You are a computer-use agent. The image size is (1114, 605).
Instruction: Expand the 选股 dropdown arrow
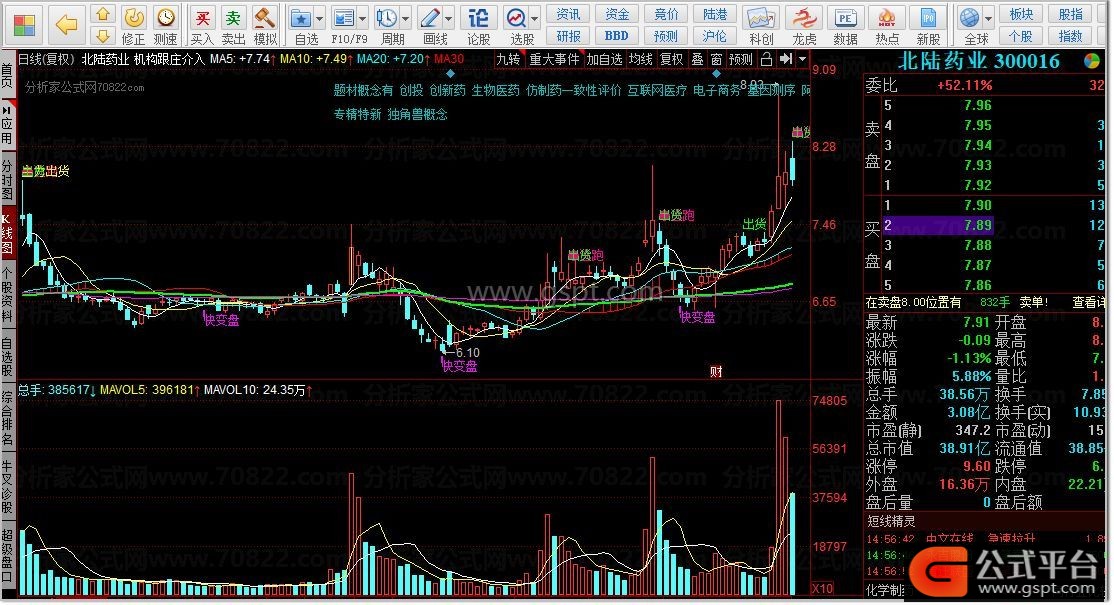[534, 18]
